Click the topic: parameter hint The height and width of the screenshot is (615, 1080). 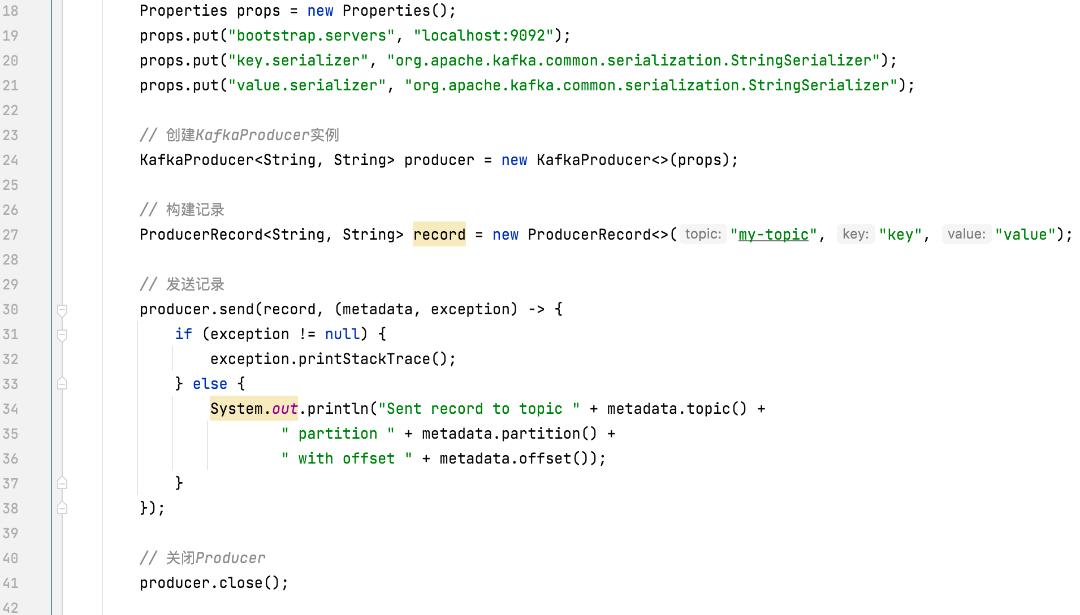point(702,234)
